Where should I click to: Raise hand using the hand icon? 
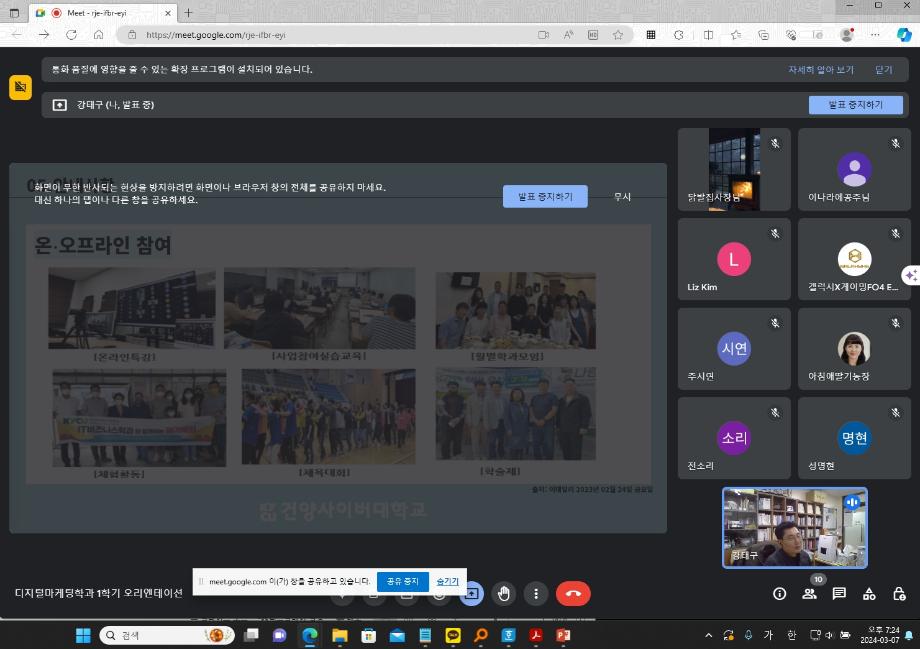pos(504,594)
